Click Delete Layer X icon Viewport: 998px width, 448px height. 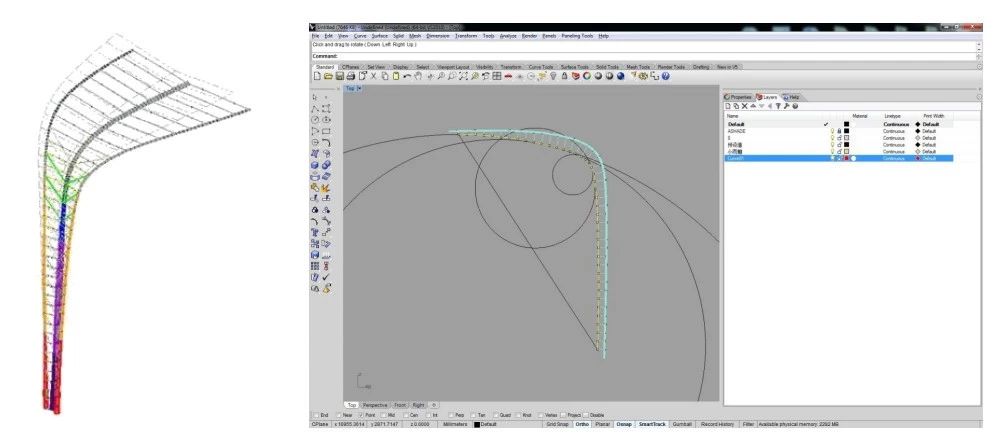pos(745,106)
